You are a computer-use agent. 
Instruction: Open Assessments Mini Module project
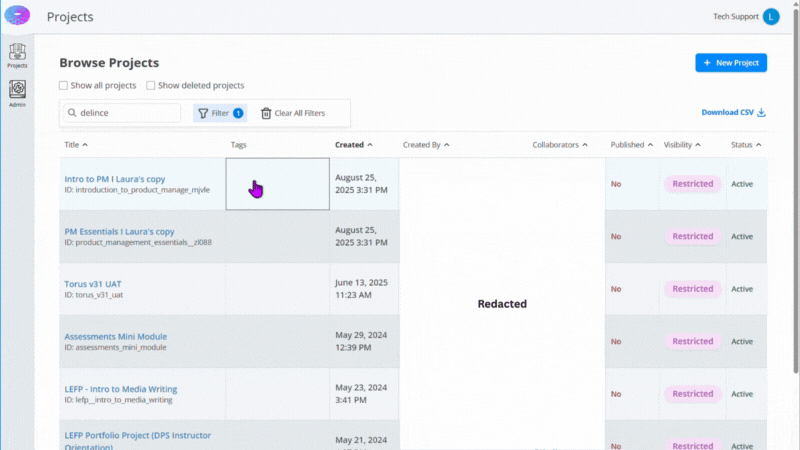pos(115,337)
